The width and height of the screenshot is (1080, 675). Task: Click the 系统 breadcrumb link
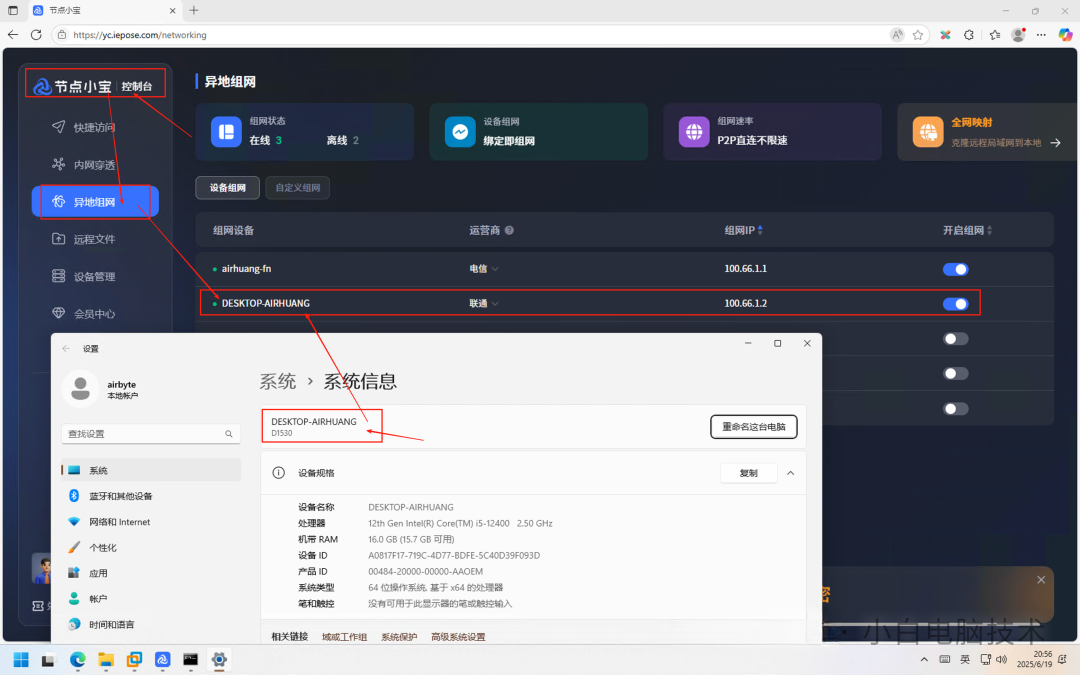click(x=278, y=381)
